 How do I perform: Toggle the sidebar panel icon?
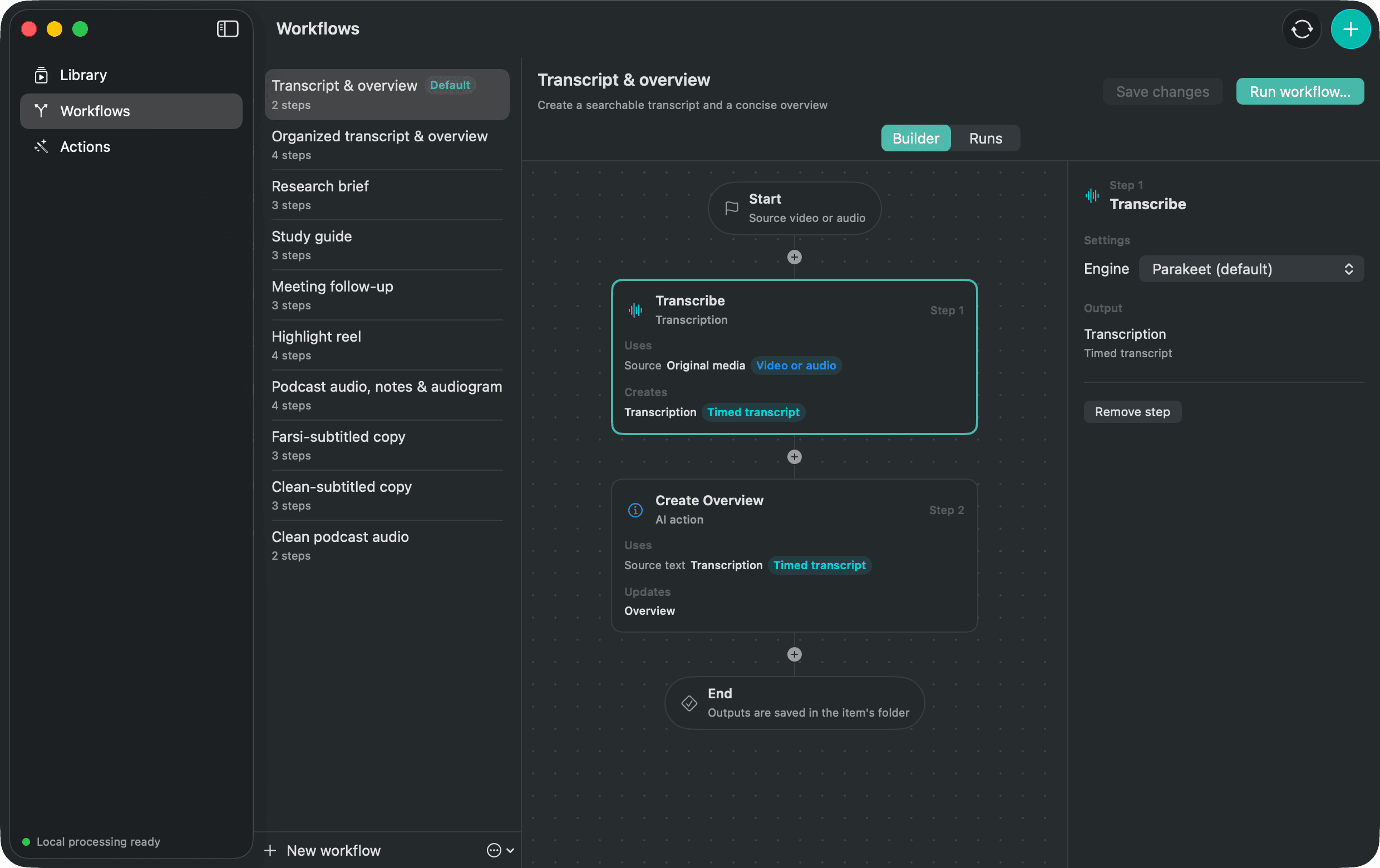tap(228, 28)
